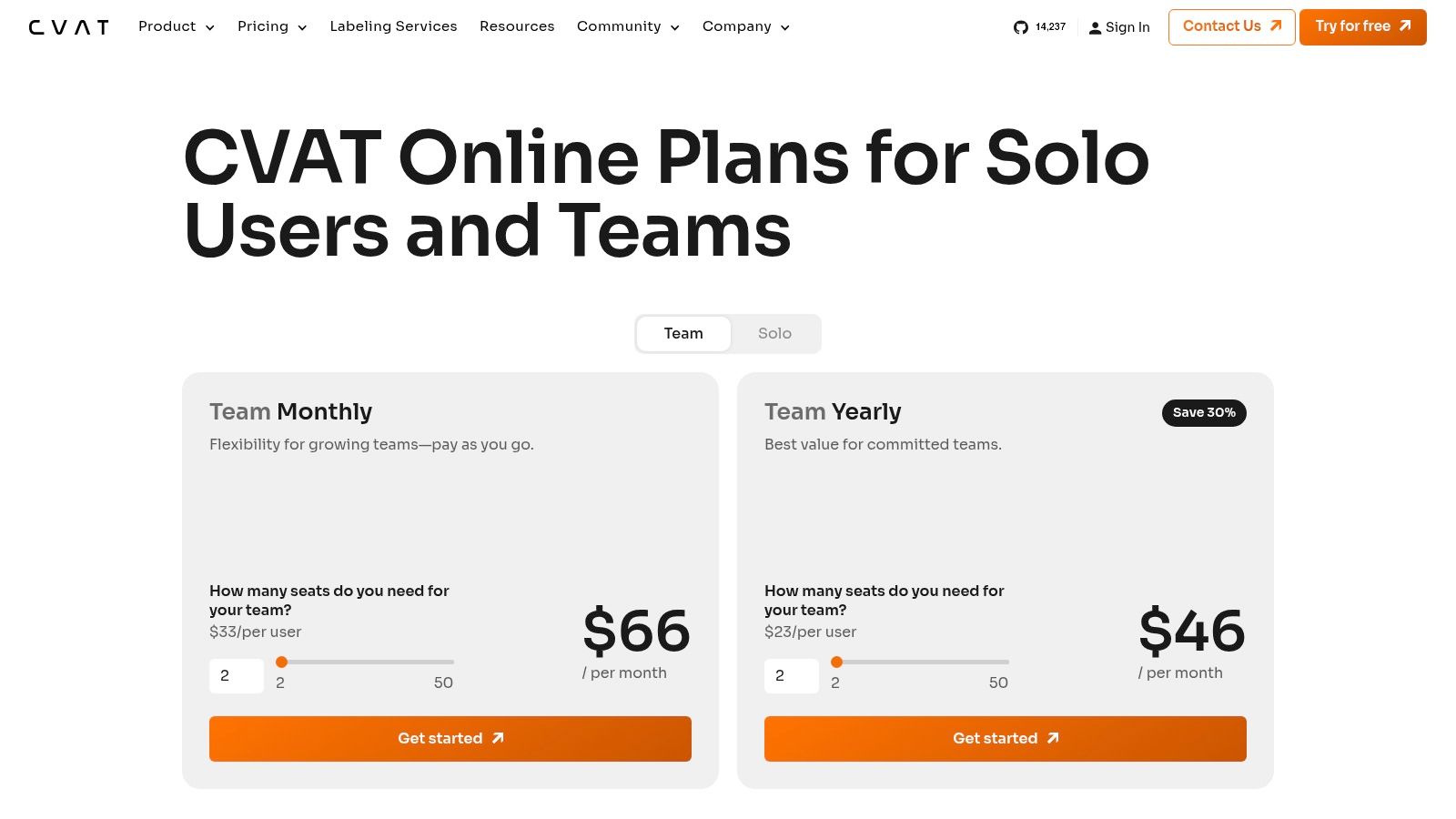Click the Team Monthly seats slider handle
The height and width of the screenshot is (819, 1456).
(282, 662)
